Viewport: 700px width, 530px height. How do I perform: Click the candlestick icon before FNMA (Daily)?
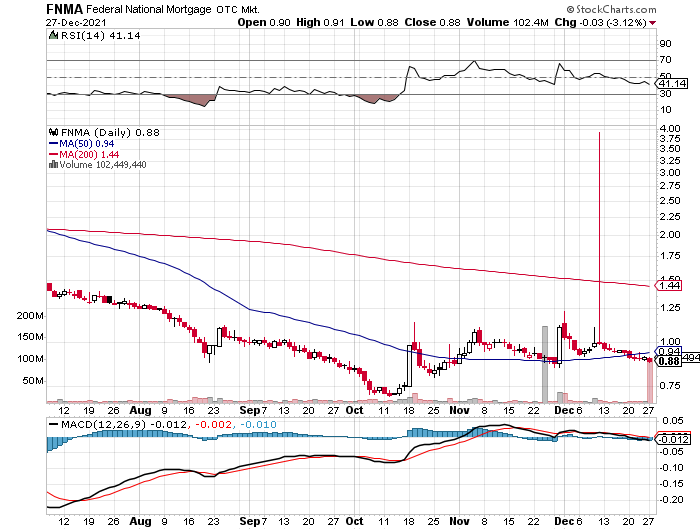tap(53, 132)
